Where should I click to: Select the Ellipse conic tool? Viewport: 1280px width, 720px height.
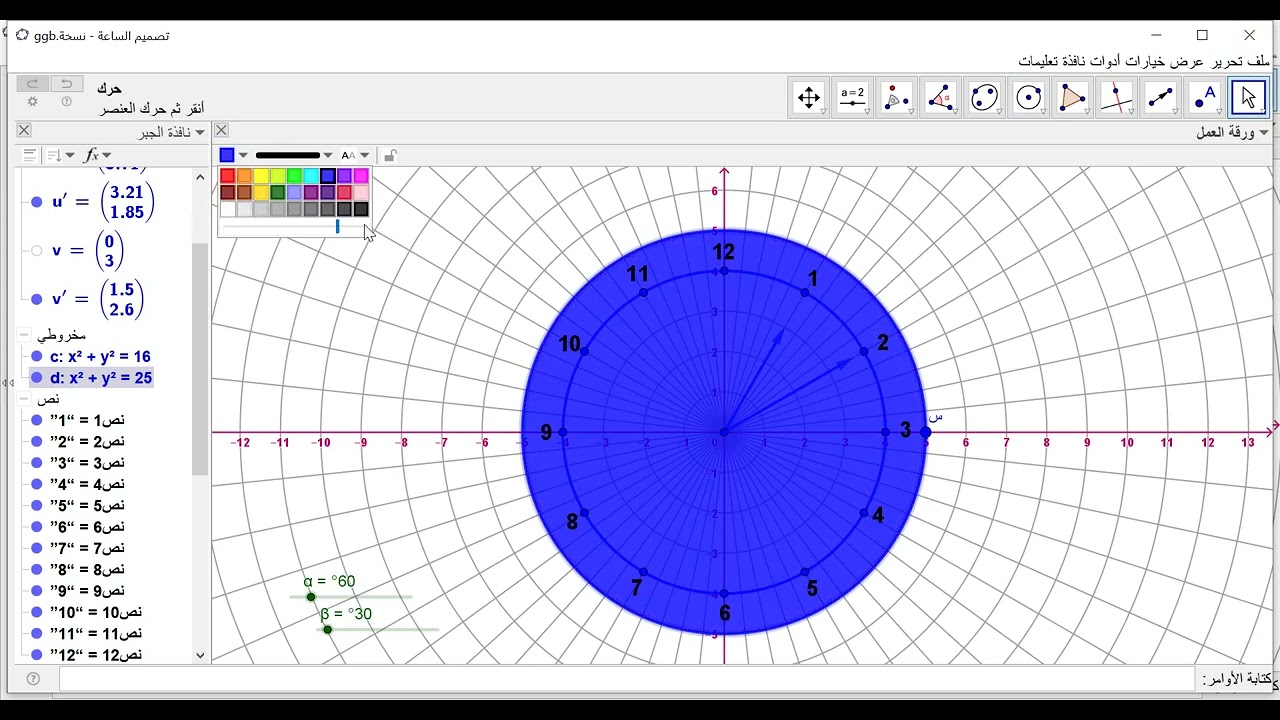point(985,97)
